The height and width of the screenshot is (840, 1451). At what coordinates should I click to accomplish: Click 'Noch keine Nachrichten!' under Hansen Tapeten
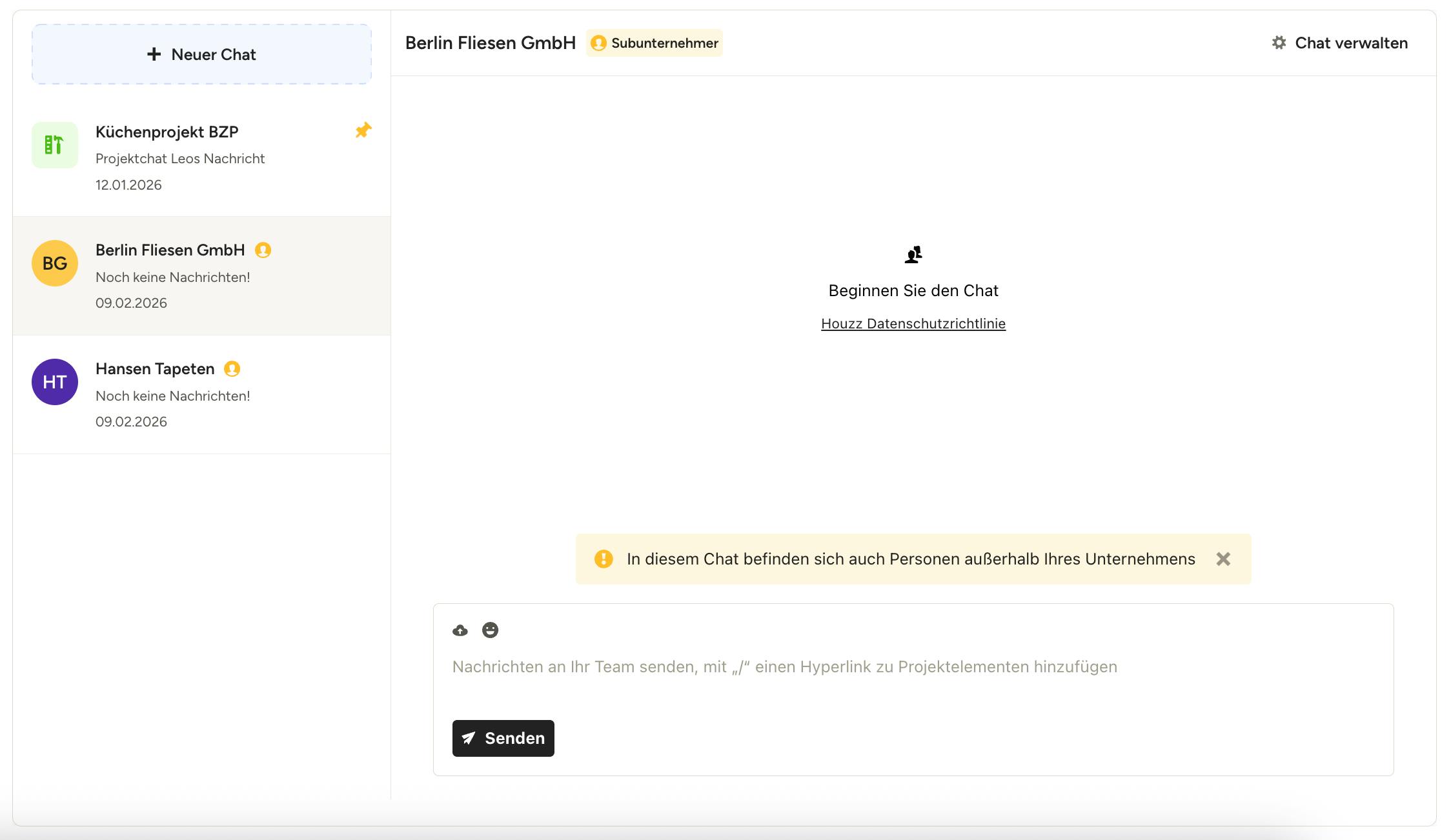pyautogui.click(x=173, y=396)
